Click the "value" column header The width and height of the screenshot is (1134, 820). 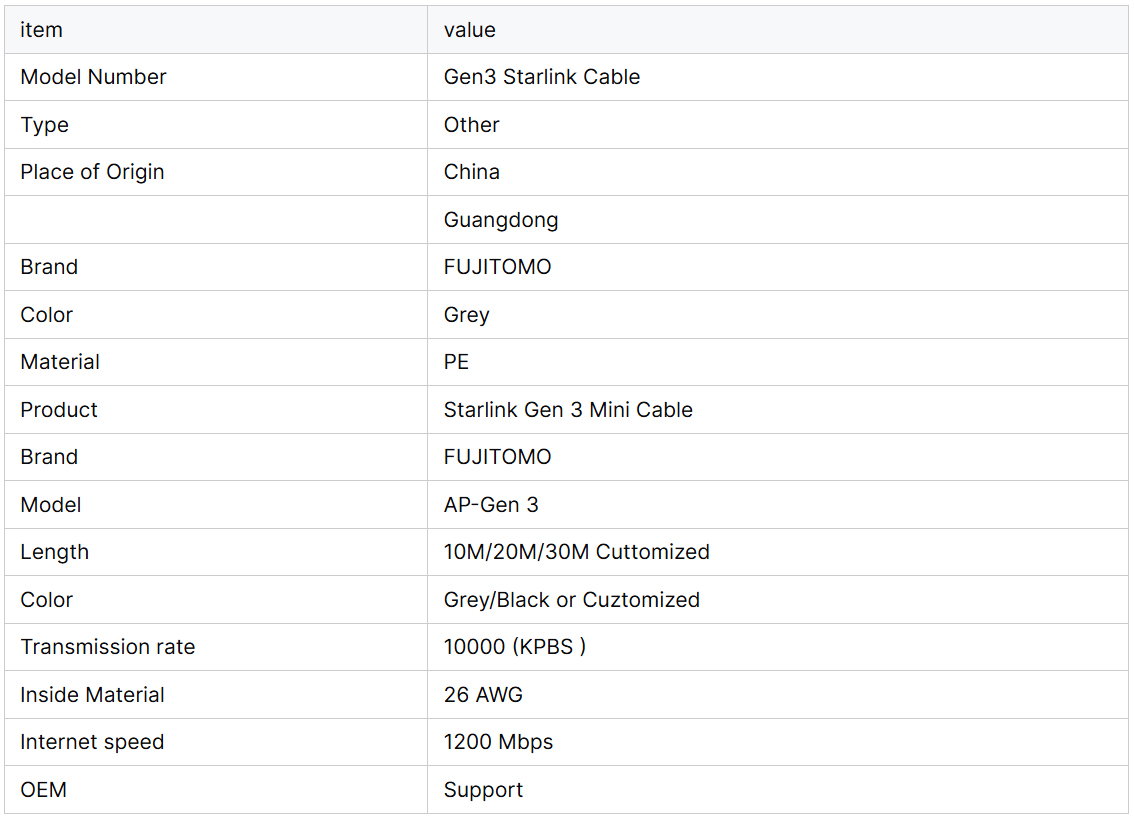(x=469, y=30)
